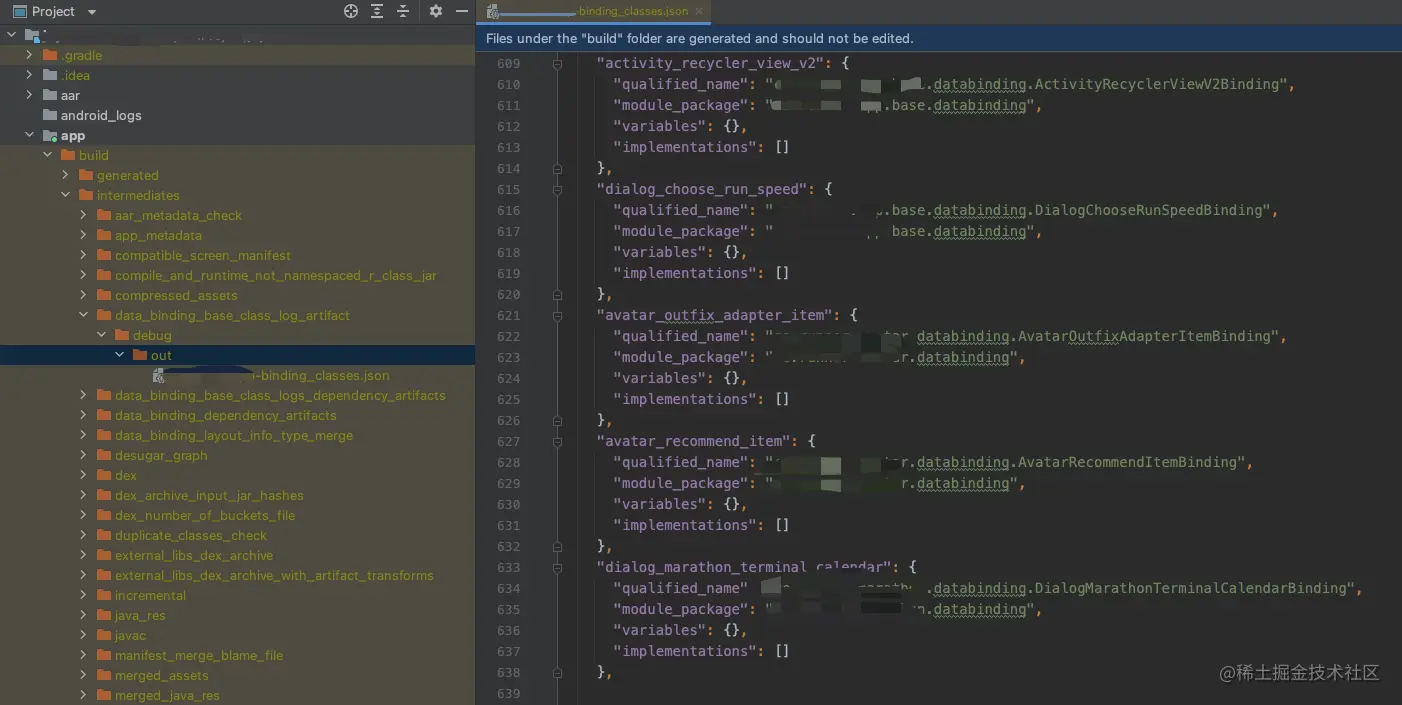This screenshot has height=705, width=1402.
Task: Select the compressed_assets folder
Action: tap(176, 295)
